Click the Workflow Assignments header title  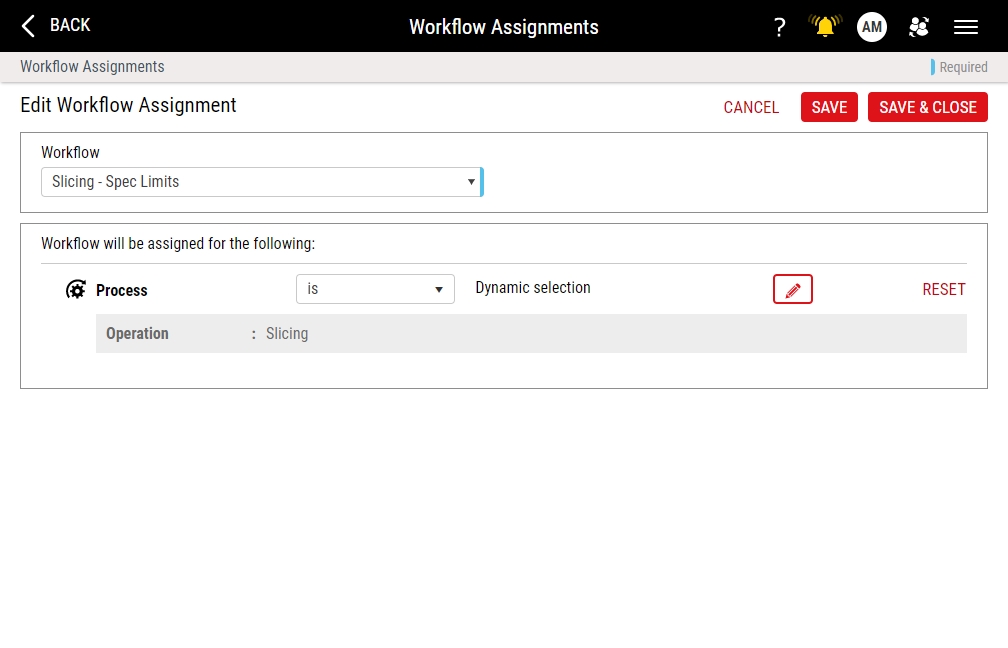click(503, 27)
